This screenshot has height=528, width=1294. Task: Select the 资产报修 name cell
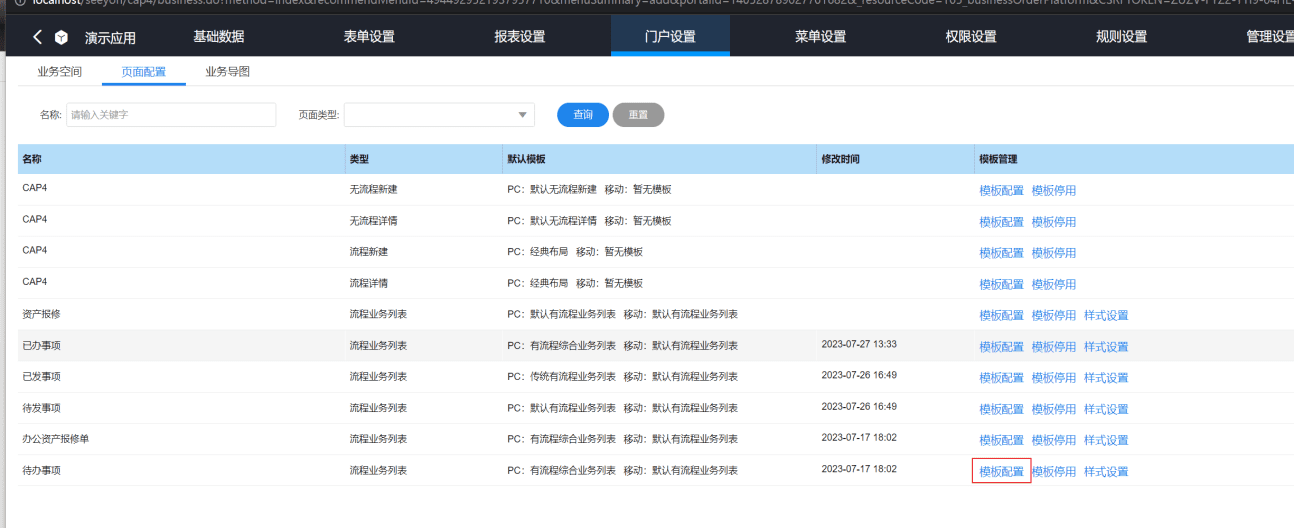pos(41,314)
